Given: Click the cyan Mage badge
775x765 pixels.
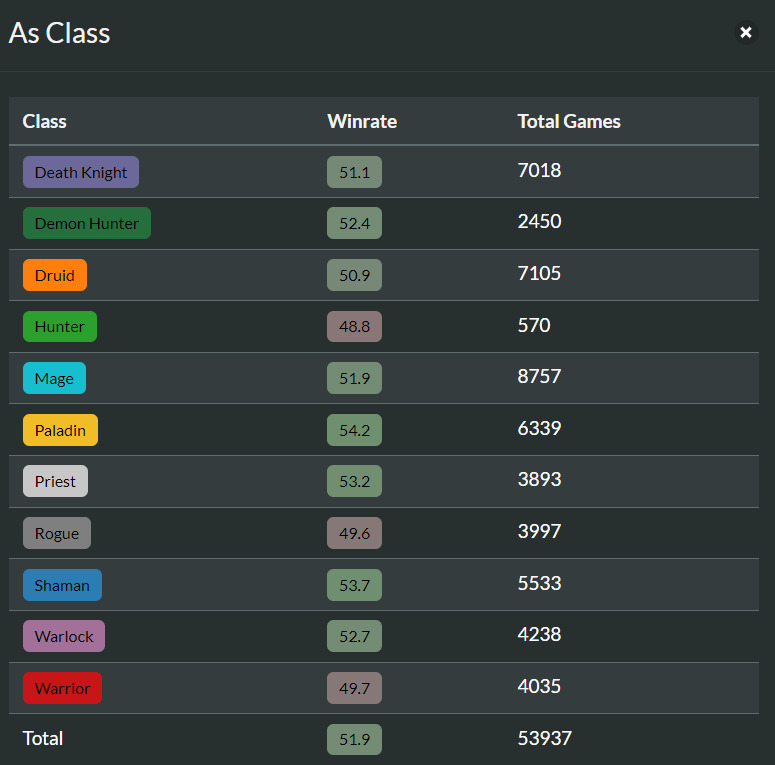Looking at the screenshot, I should (x=54, y=378).
